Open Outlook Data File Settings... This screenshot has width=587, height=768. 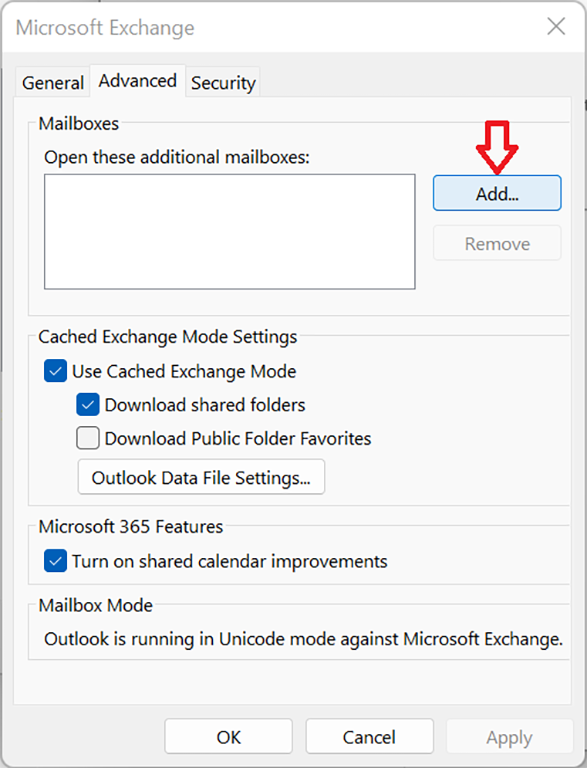(201, 477)
